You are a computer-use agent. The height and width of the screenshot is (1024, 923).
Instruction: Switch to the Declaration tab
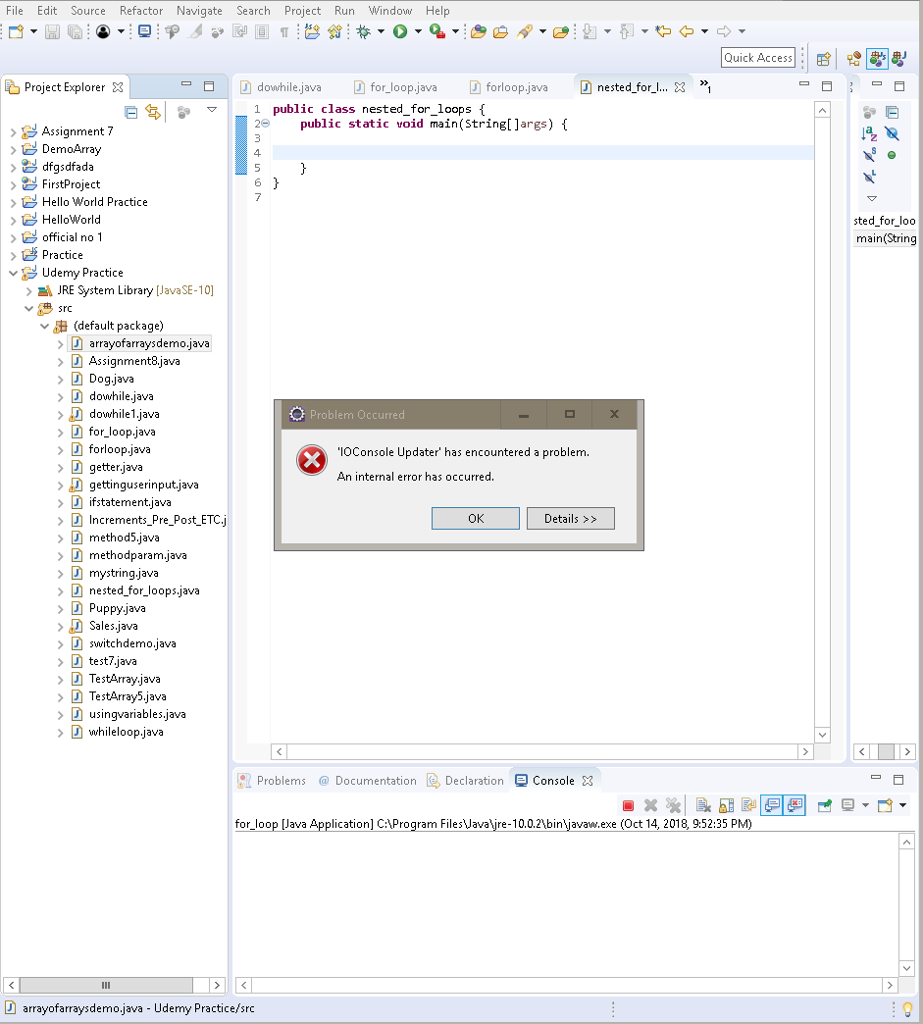coord(465,781)
